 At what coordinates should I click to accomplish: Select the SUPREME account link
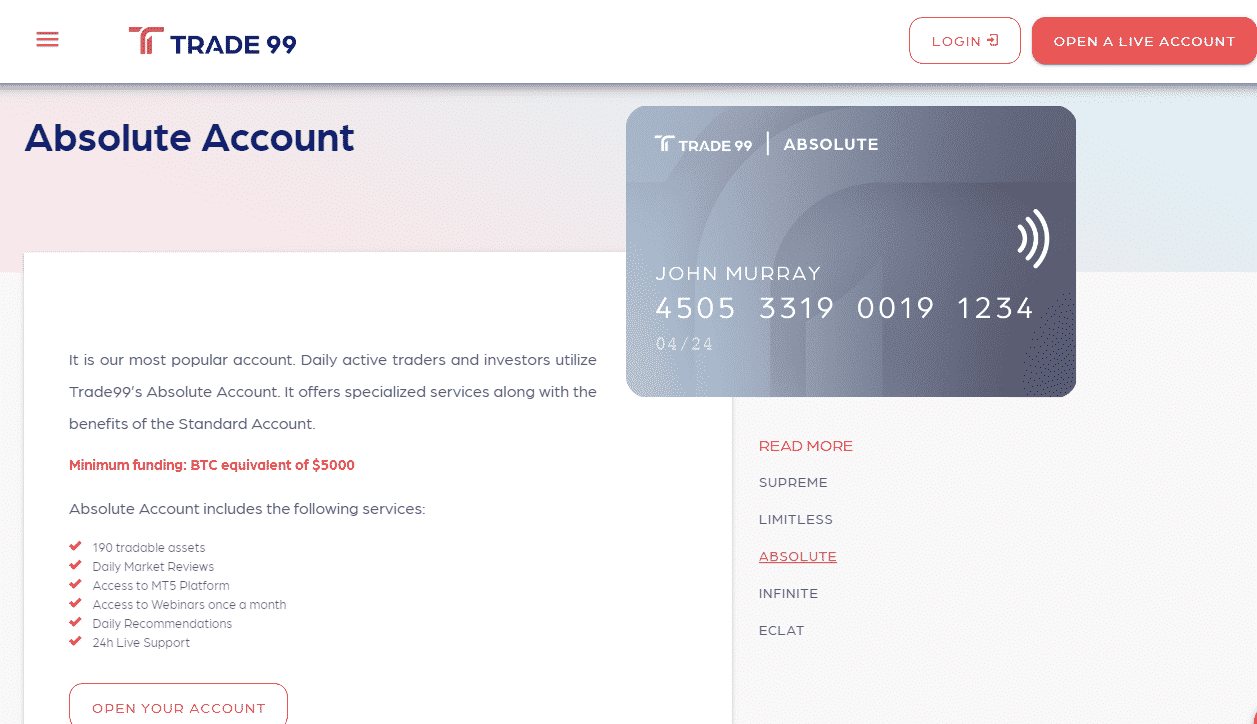pyautogui.click(x=793, y=482)
